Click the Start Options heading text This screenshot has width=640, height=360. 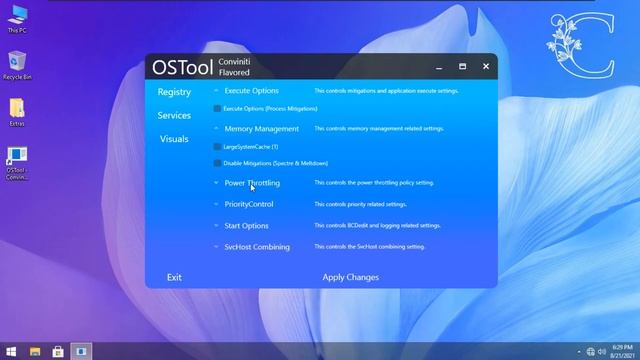[247, 226]
